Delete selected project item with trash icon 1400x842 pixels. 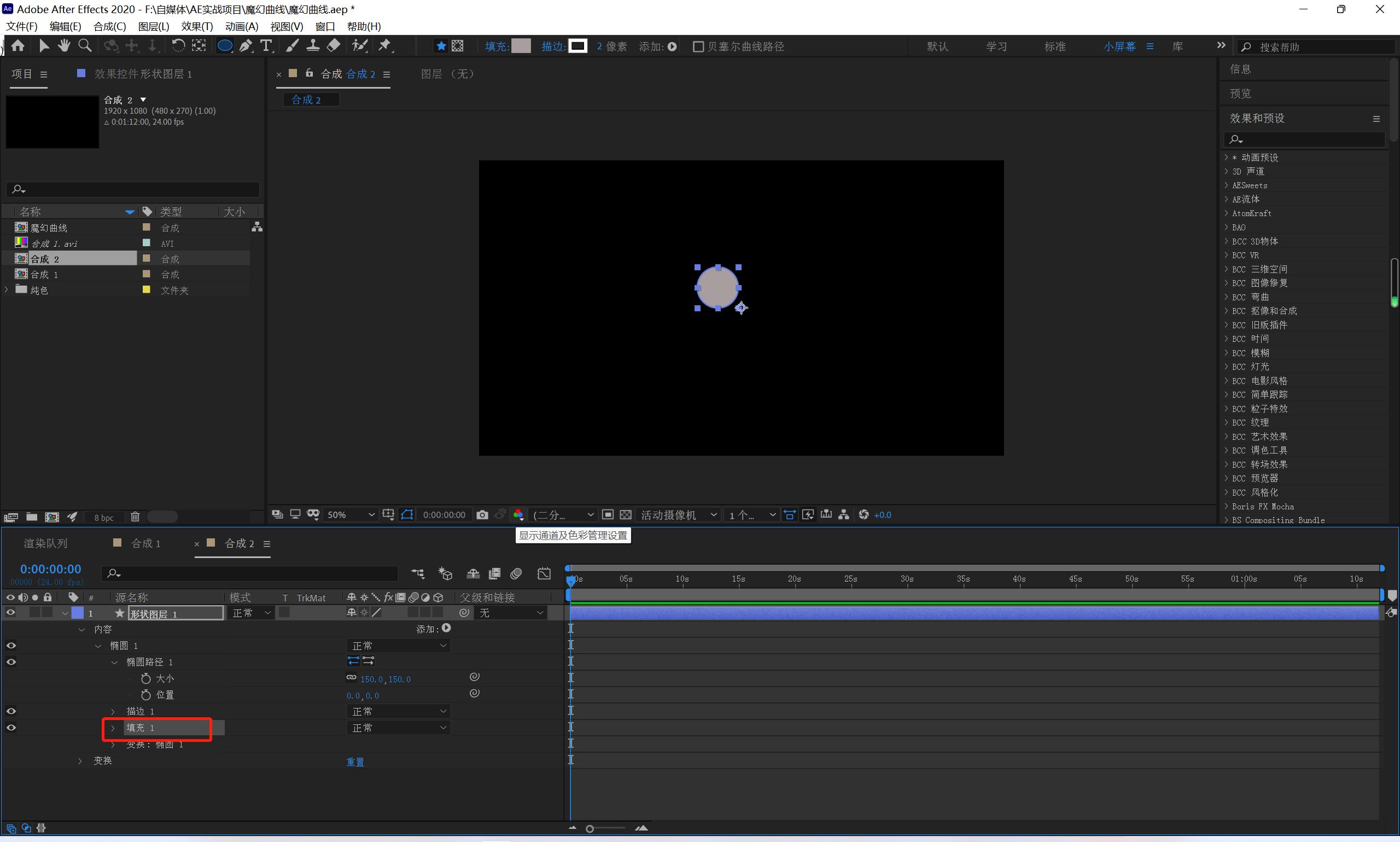point(135,517)
